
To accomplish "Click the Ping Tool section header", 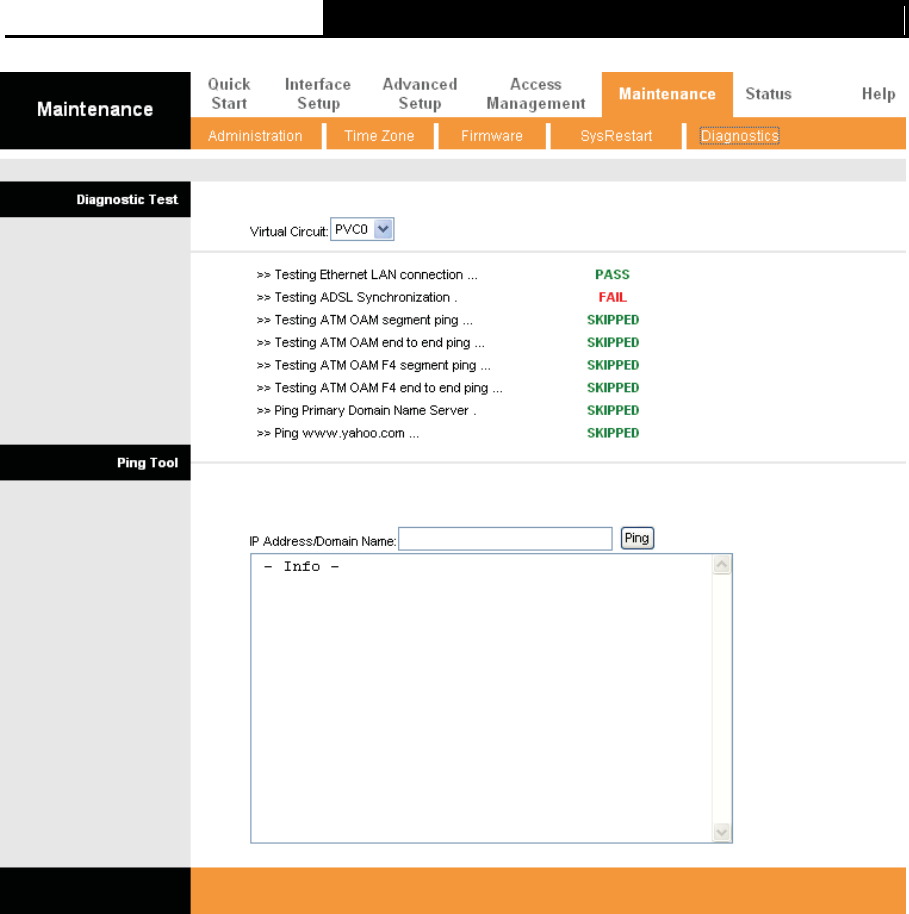I will click(x=95, y=463).
